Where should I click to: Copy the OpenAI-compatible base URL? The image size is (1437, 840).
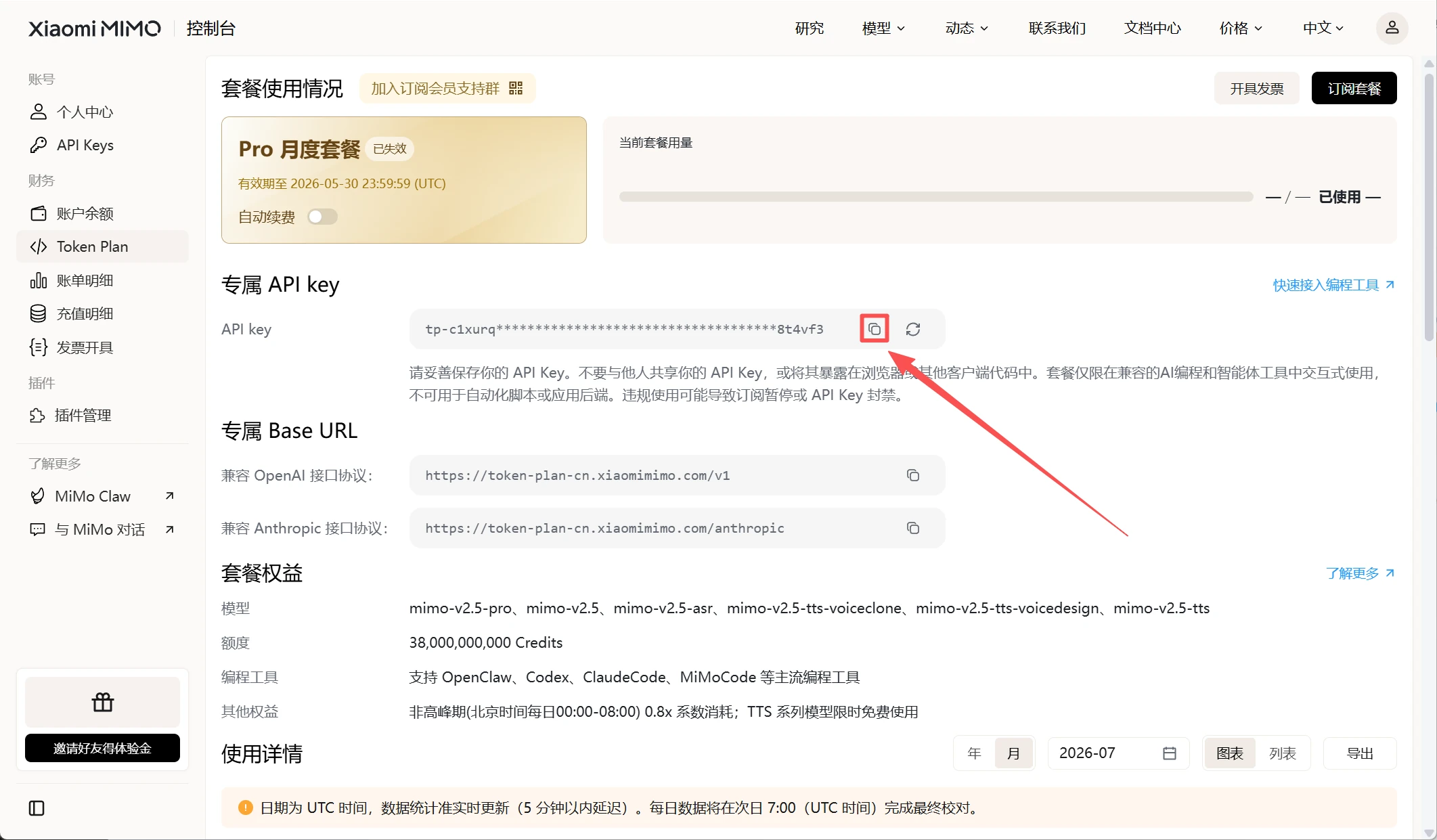point(913,475)
